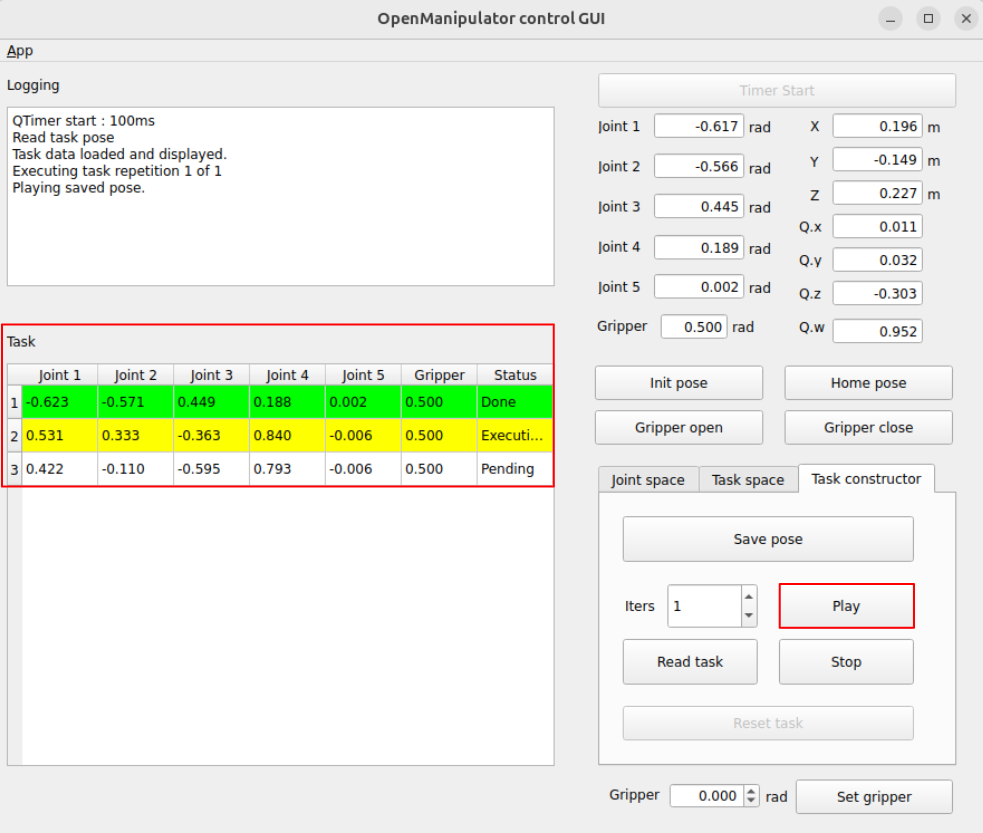Click the Set gripper button

tap(873, 797)
